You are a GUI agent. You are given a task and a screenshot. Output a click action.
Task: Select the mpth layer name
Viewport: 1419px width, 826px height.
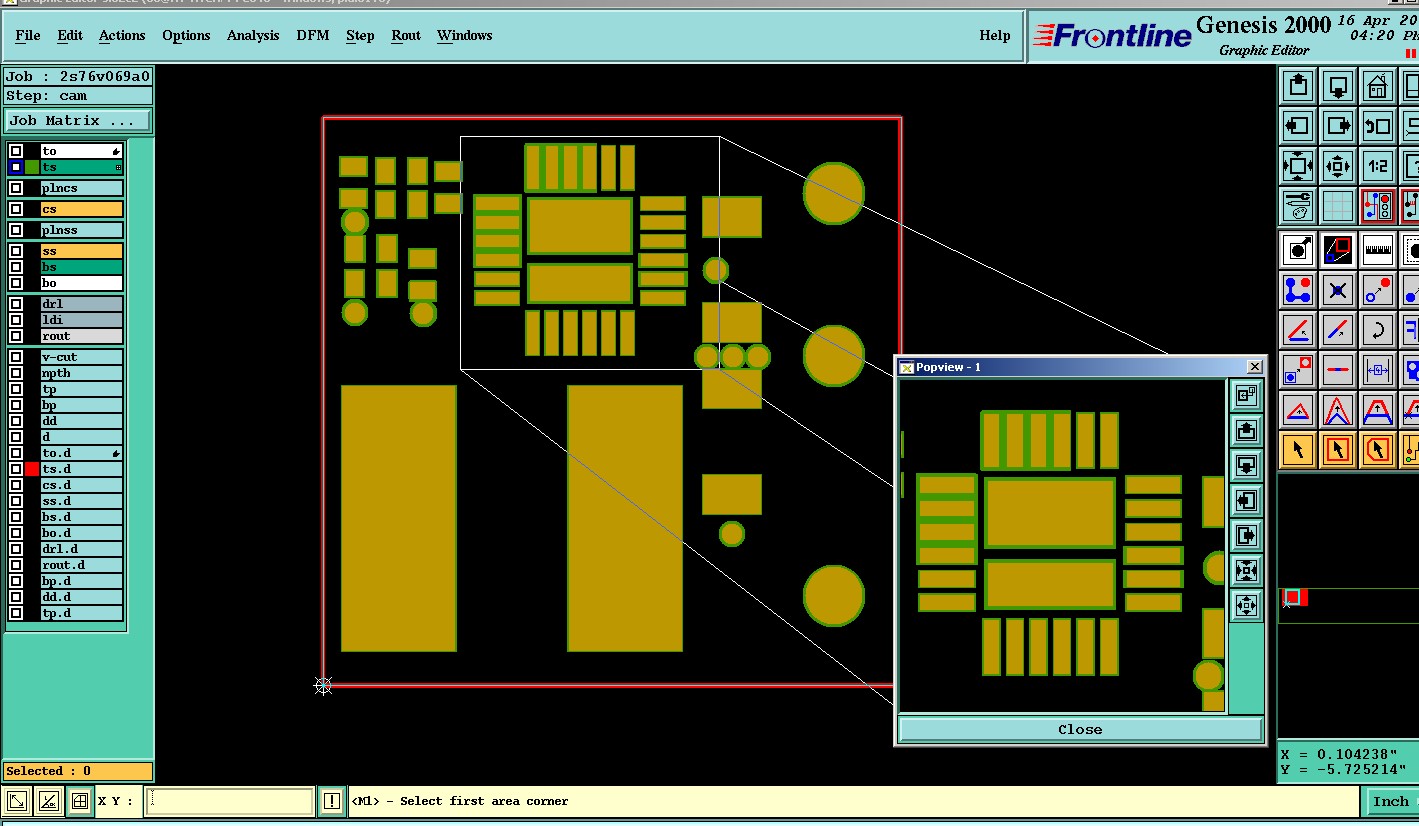(x=82, y=373)
